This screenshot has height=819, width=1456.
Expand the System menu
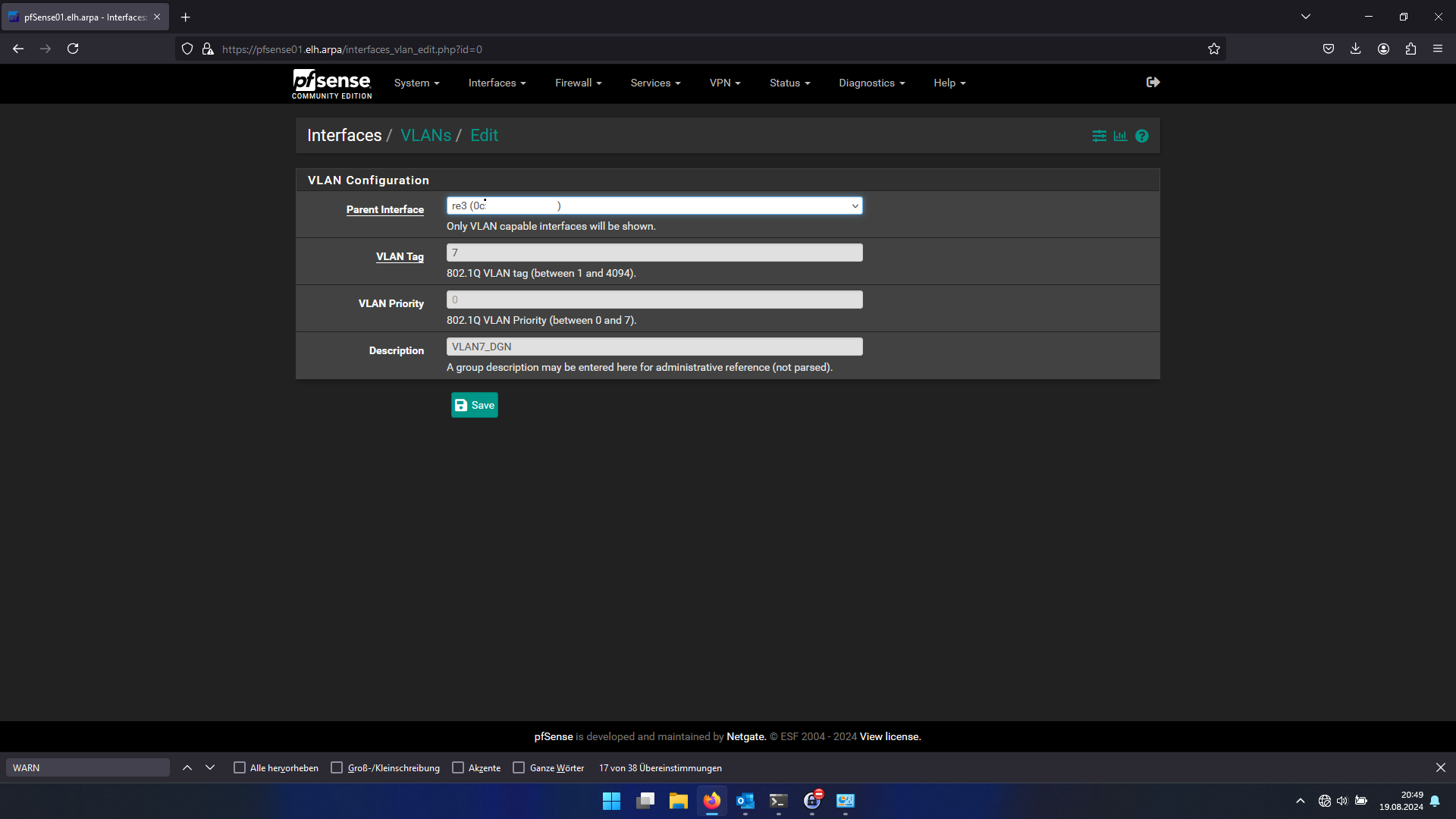[416, 83]
